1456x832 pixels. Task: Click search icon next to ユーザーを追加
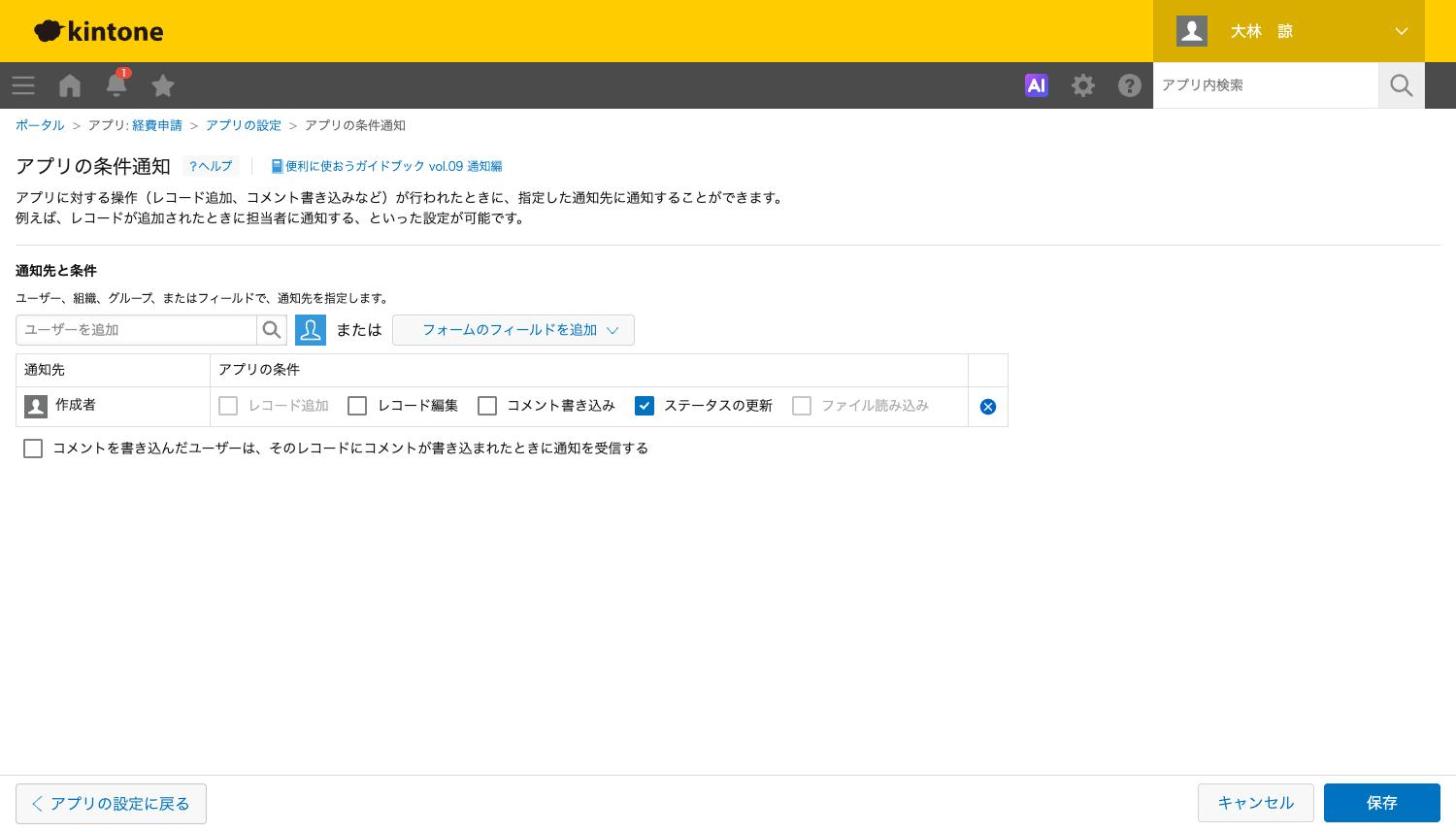[x=272, y=330]
